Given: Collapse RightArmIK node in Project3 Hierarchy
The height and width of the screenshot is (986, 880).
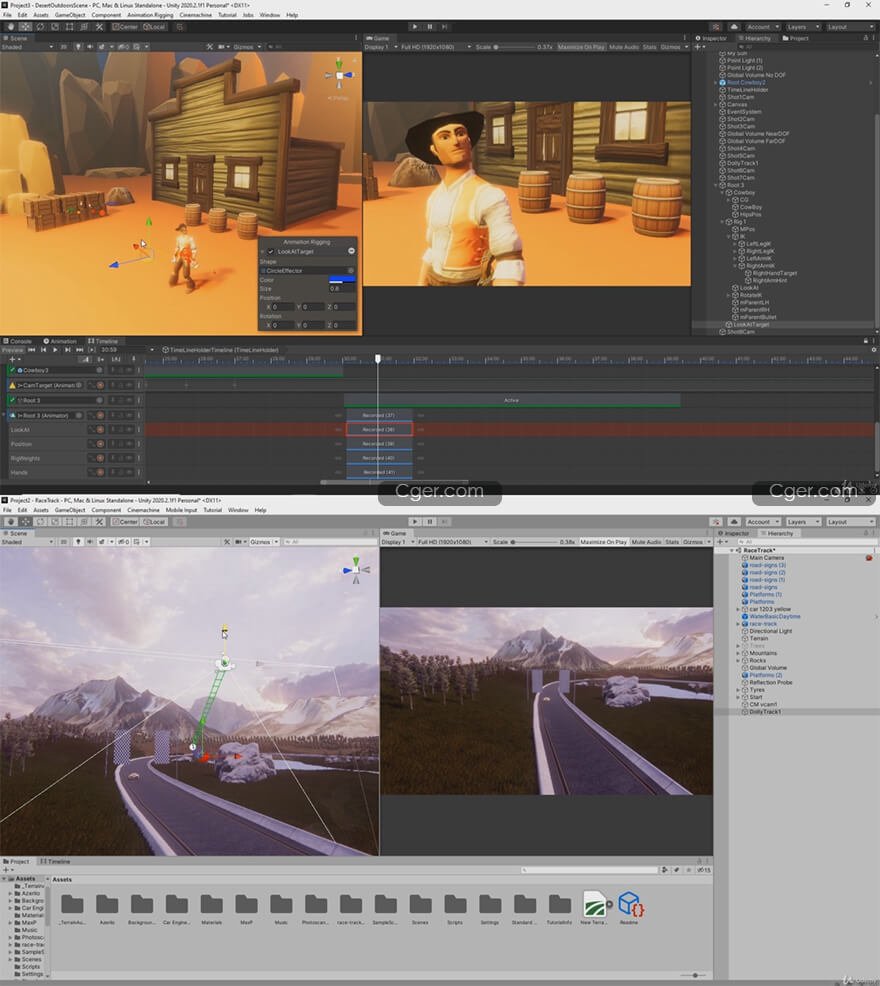Looking at the screenshot, I should pos(734,266).
